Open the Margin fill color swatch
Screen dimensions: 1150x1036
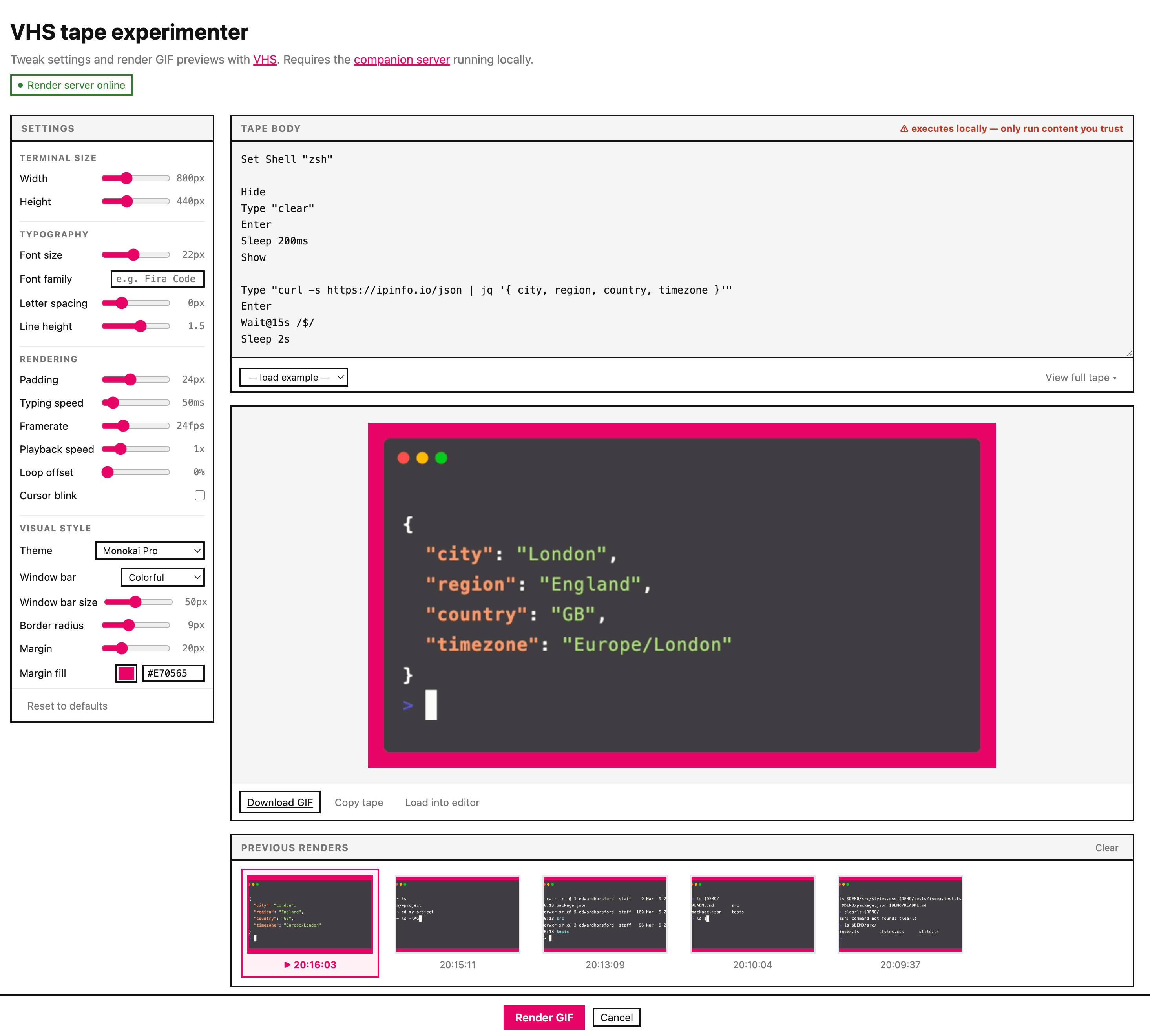pos(126,673)
